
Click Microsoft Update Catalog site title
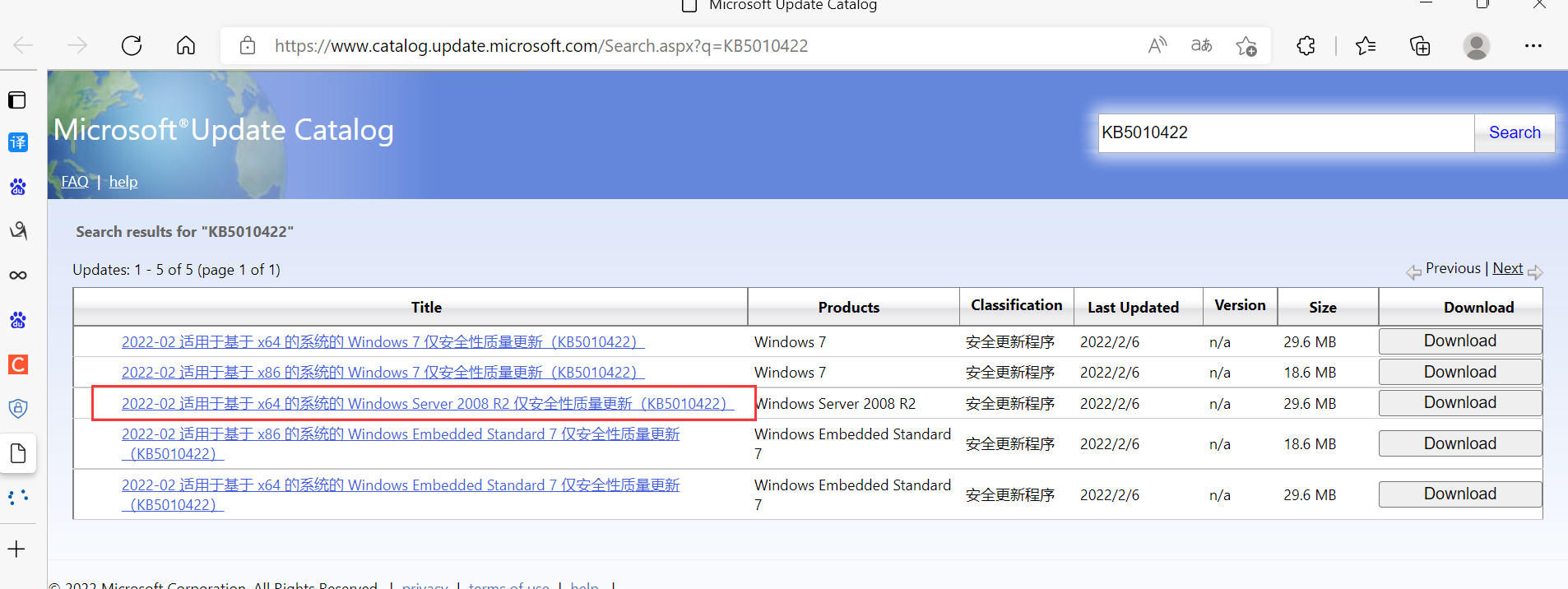pos(224,130)
